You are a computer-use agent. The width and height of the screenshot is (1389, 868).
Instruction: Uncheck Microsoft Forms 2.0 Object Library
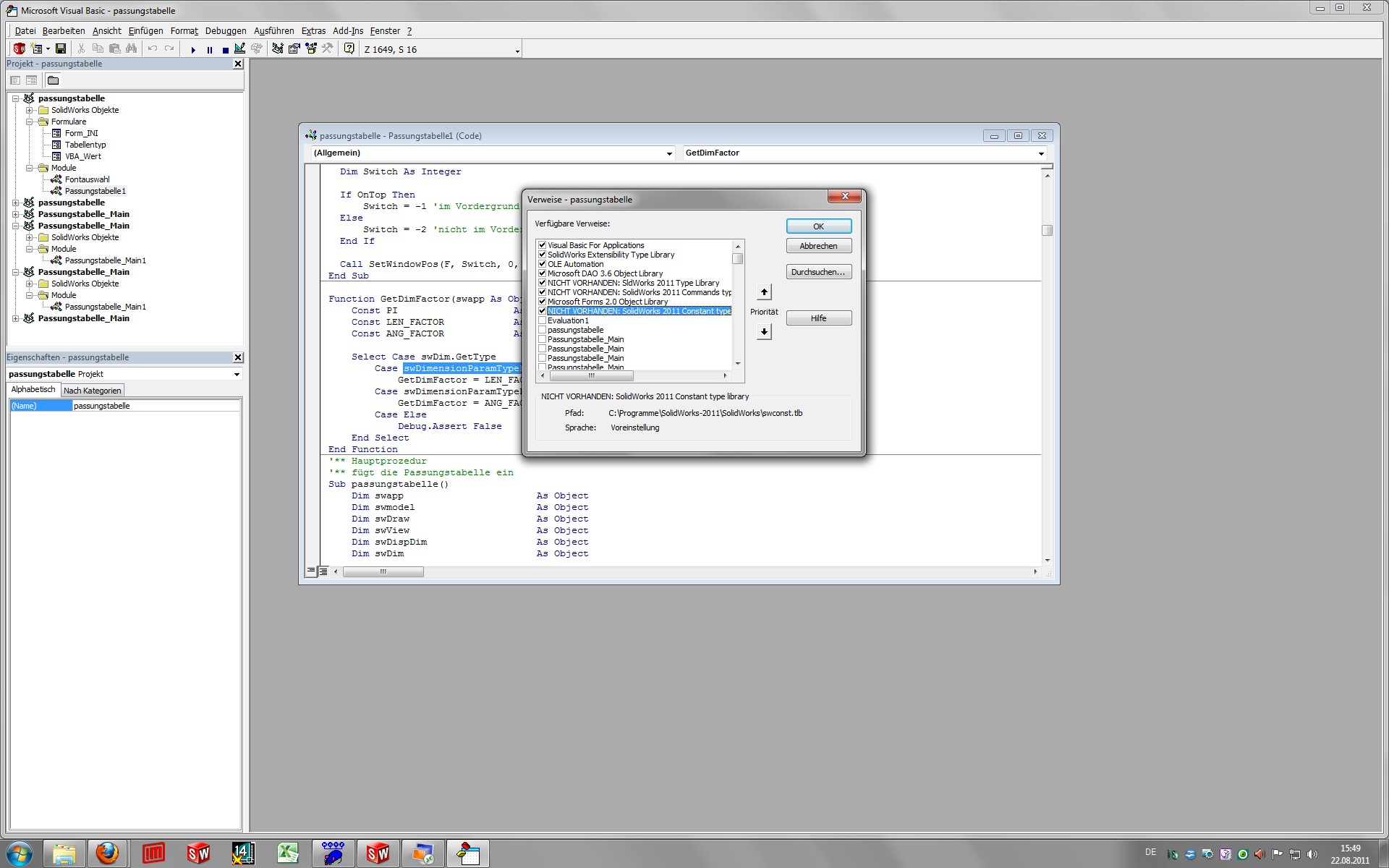tap(542, 302)
